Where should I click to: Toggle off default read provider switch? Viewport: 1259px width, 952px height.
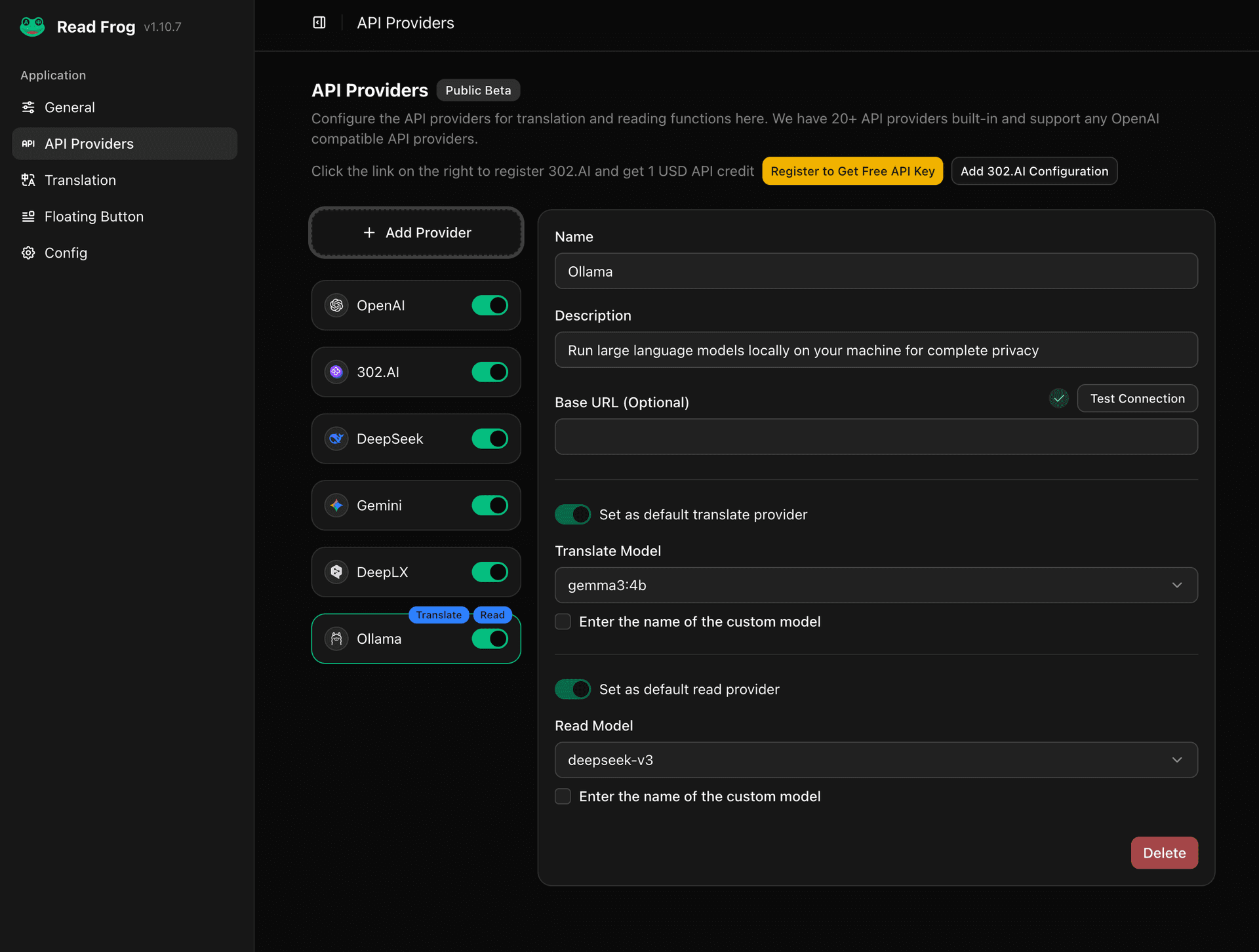(572, 689)
